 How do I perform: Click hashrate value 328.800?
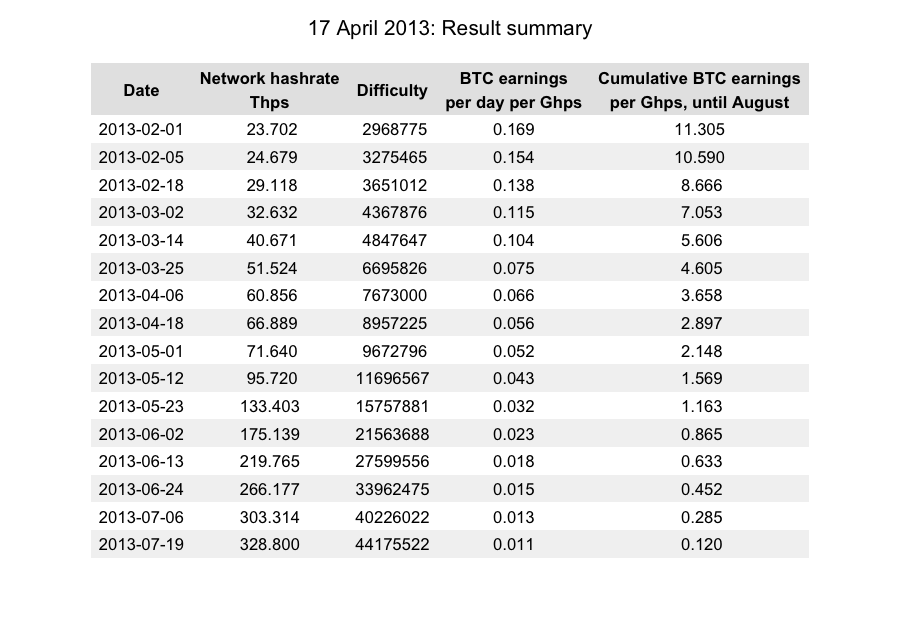(271, 544)
